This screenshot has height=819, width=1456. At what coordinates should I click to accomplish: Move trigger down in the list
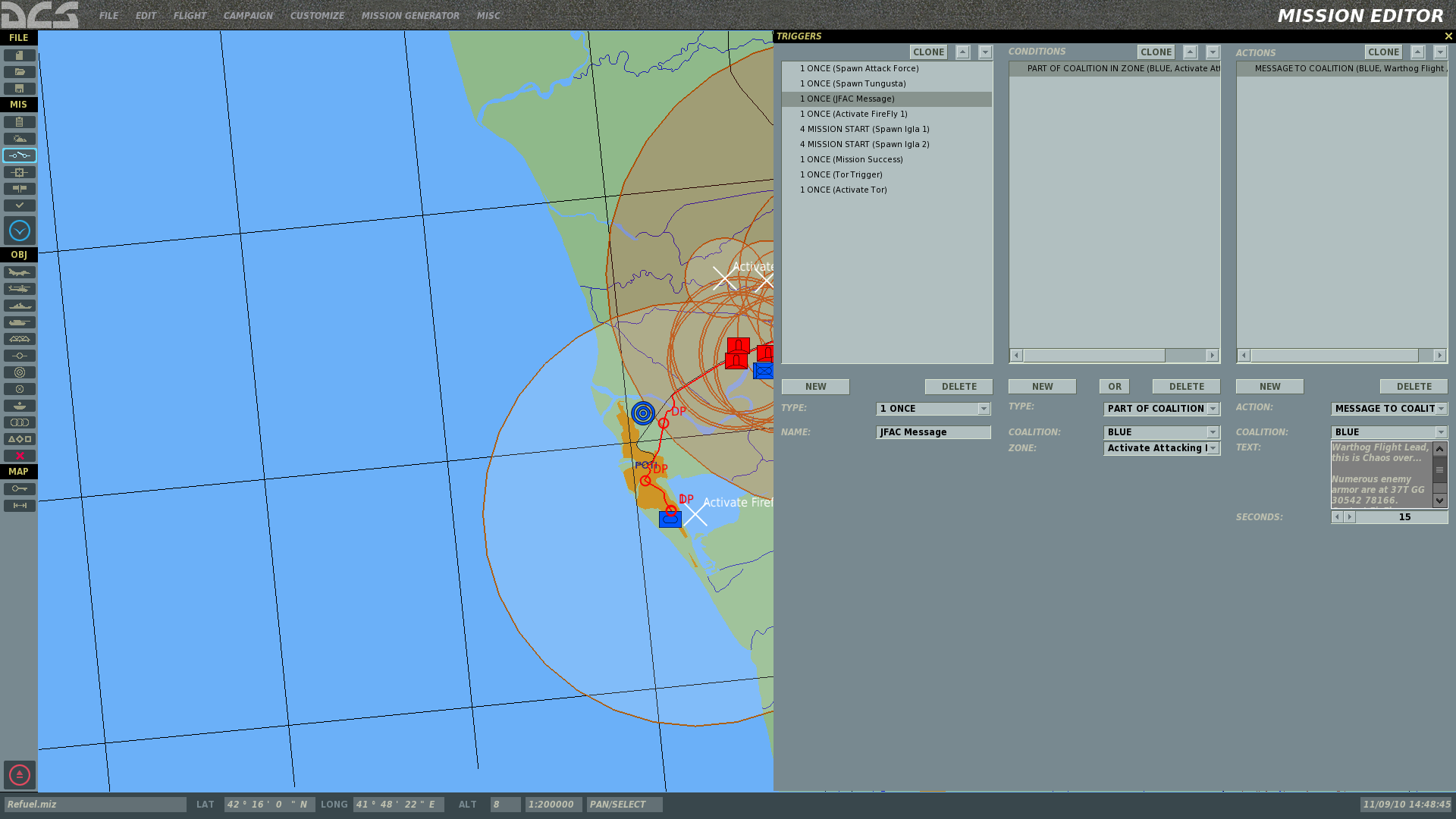(x=985, y=52)
